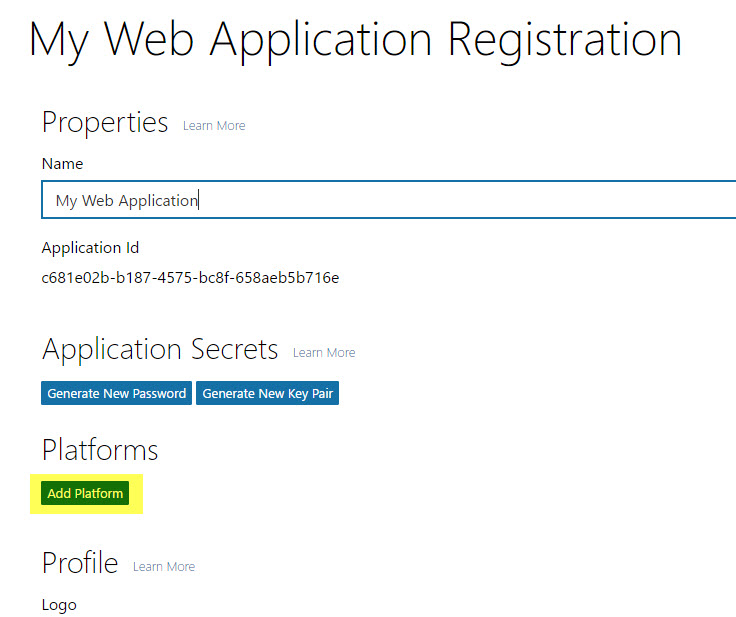Click the Logo label under Profile
This screenshot has width=736, height=617.
(59, 606)
